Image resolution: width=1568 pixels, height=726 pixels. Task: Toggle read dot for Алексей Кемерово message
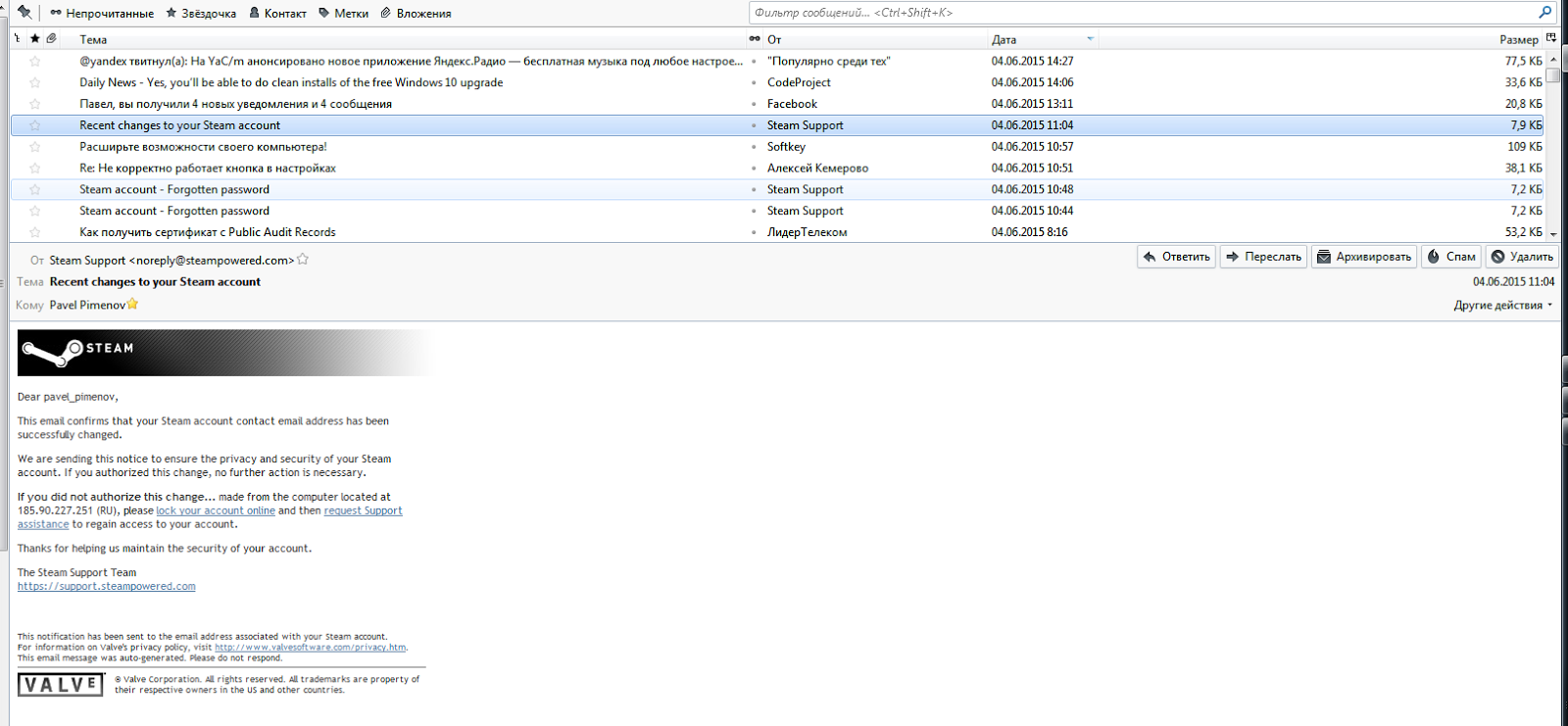coord(754,169)
